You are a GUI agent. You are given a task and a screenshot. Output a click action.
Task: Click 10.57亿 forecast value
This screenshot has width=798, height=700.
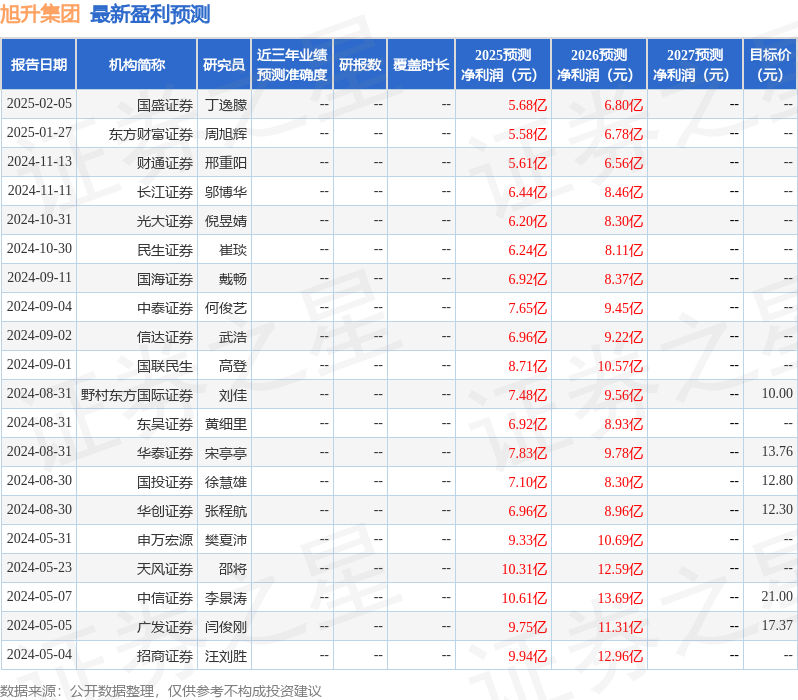620,367
